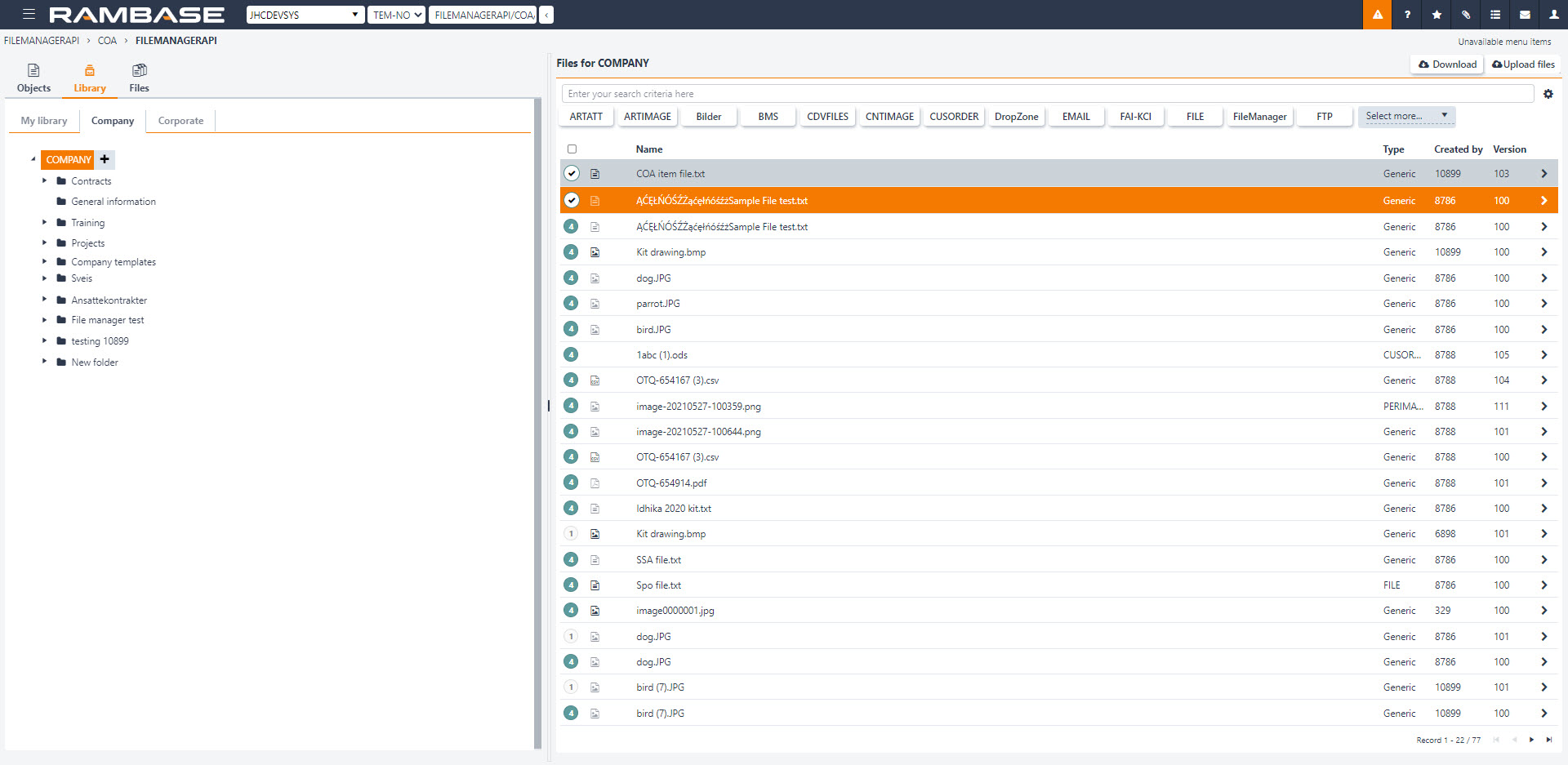Viewport: 1568px width, 765px height.
Task: Check the select-all files checkbox
Action: [x=572, y=149]
